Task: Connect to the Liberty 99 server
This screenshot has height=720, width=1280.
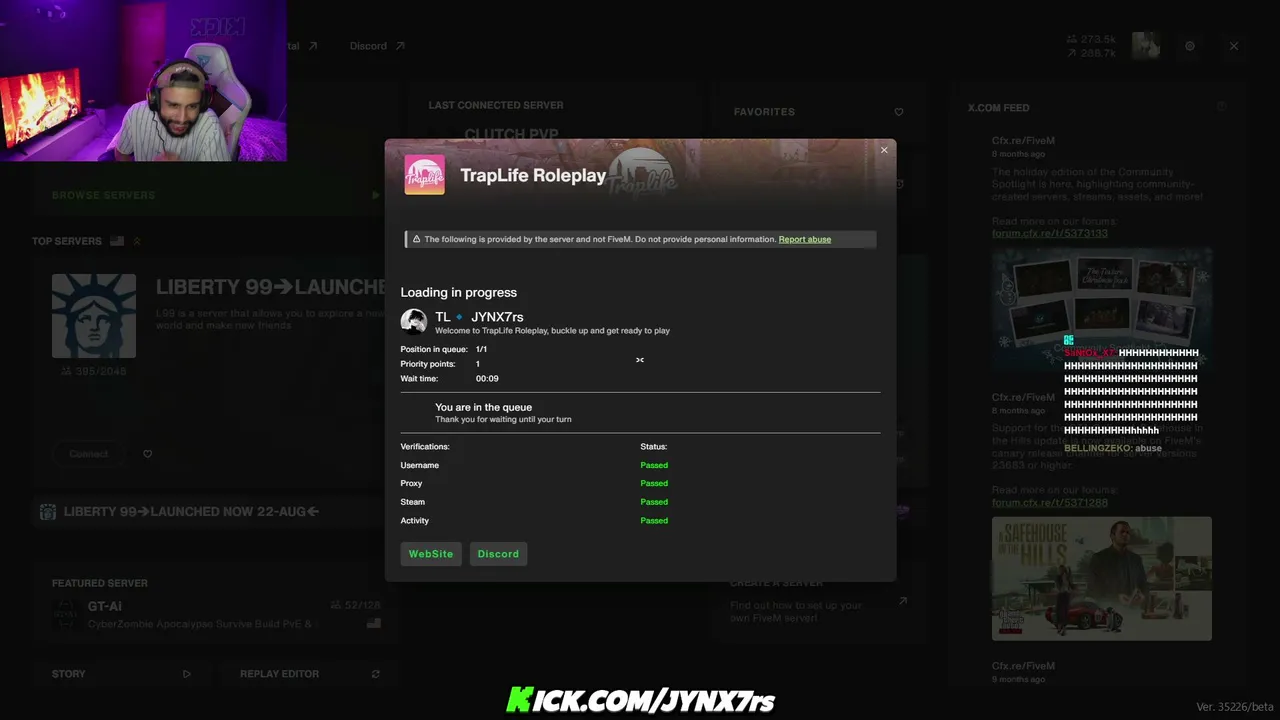Action: click(89, 453)
